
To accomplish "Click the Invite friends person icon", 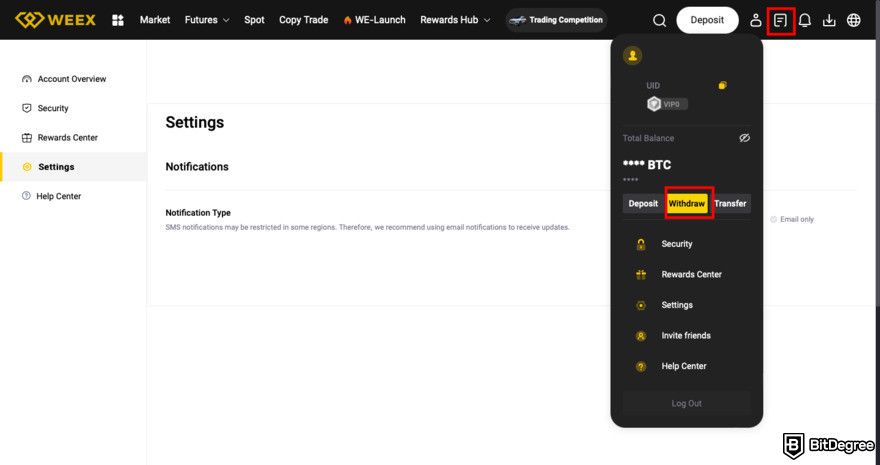I will [x=641, y=335].
